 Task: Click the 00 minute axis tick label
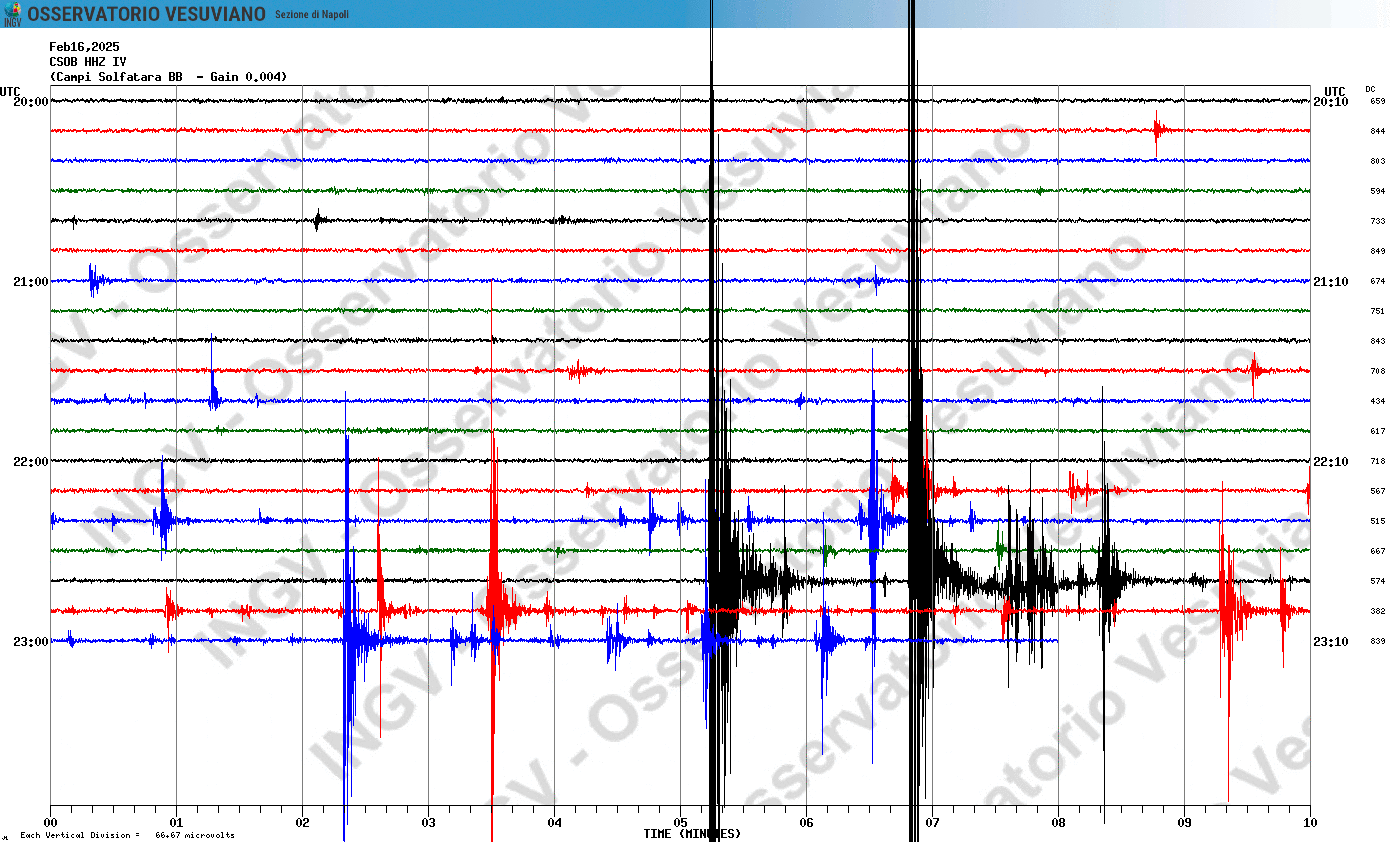tap(51, 823)
